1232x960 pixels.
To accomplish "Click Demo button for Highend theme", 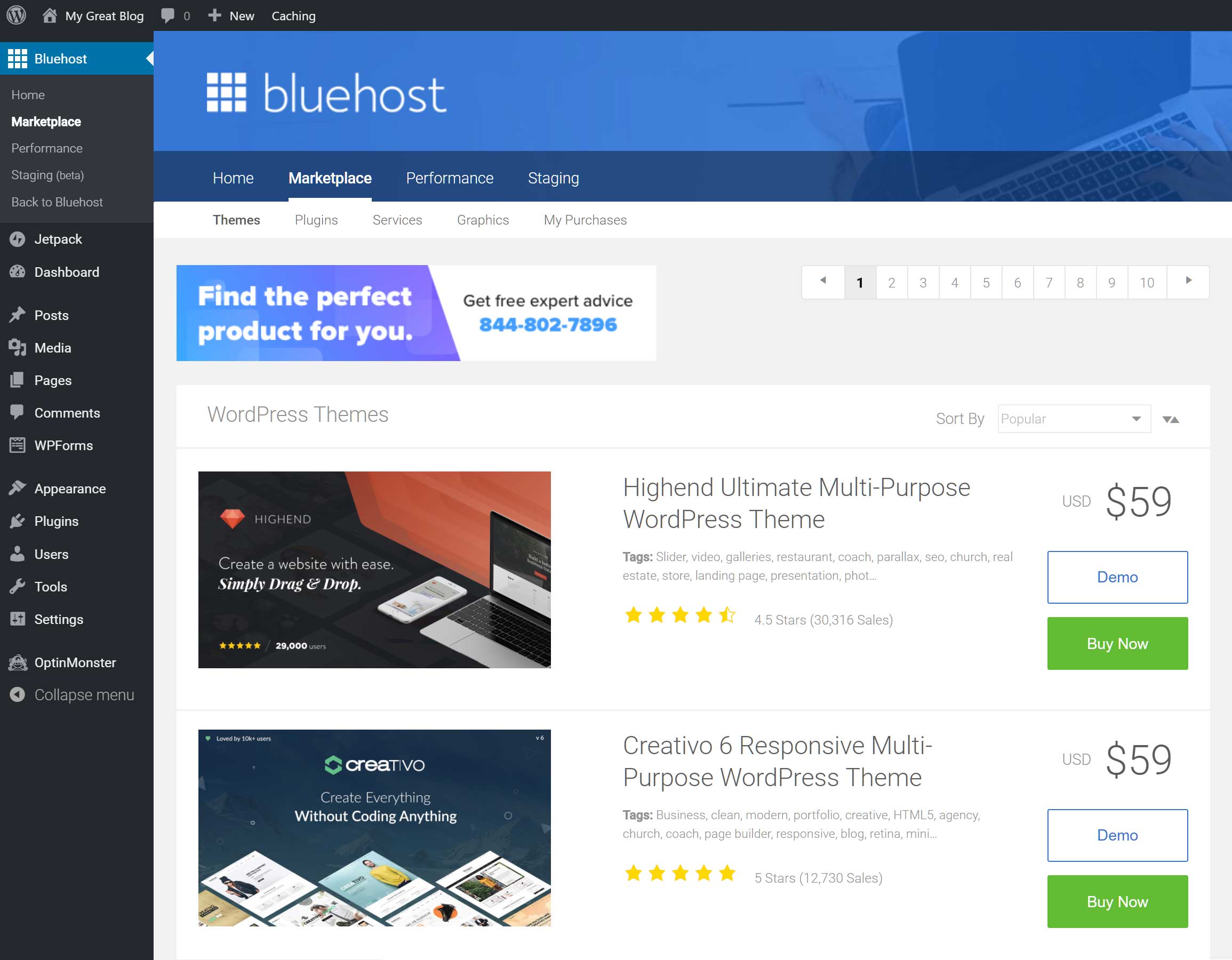I will 1117,577.
